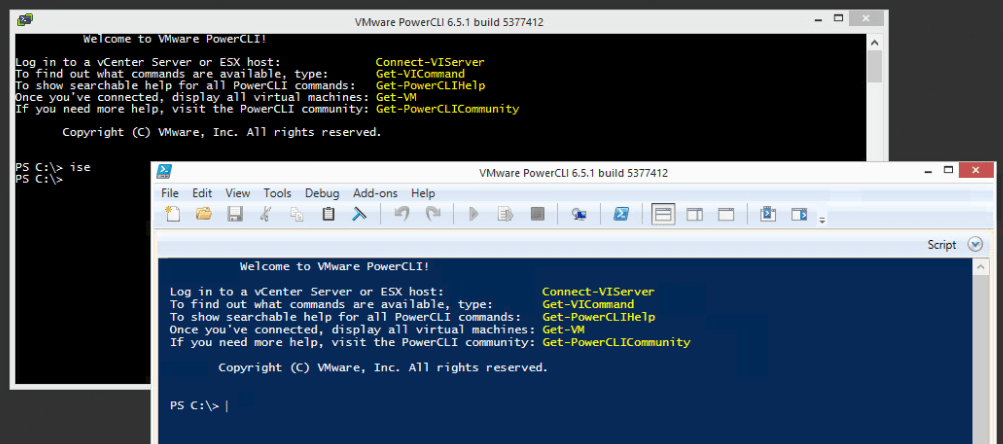The image size is (1003, 444).
Task: Paste from the clipboard toolbar icon
Action: [x=328, y=214]
